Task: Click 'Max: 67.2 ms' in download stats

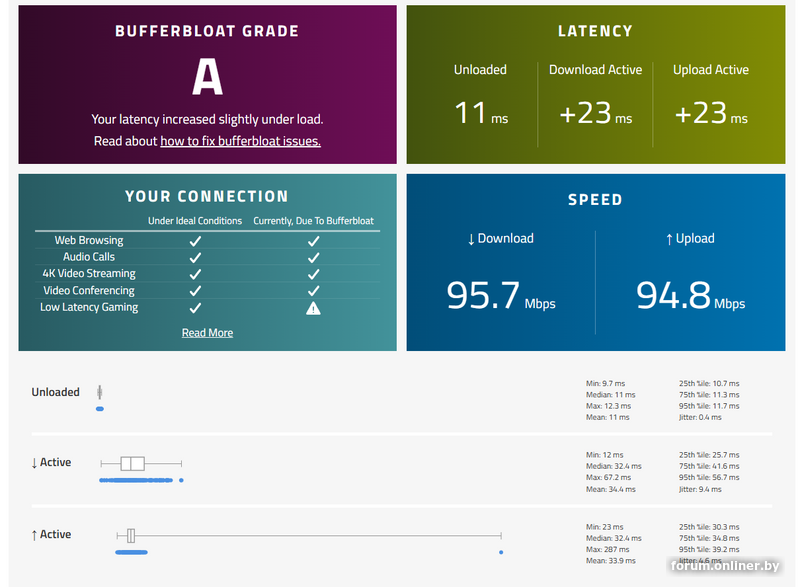Action: click(608, 478)
